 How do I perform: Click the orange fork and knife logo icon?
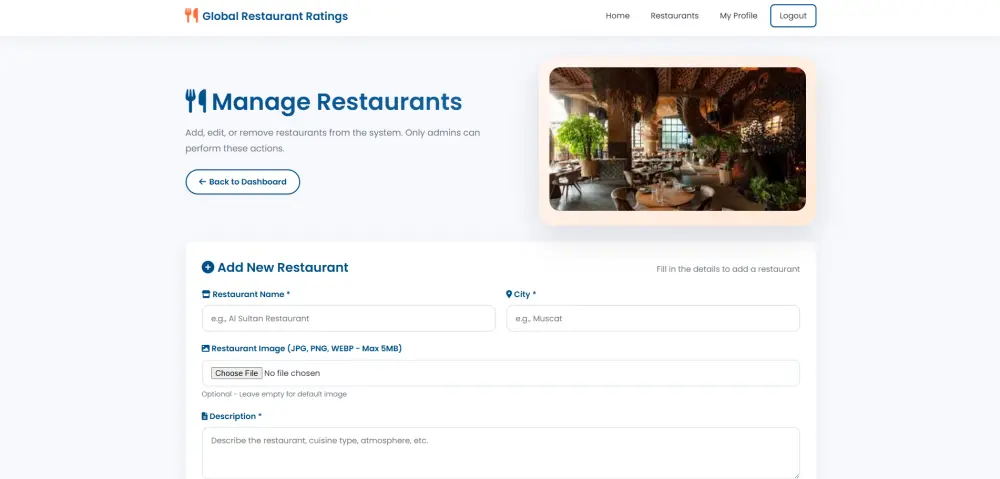(x=191, y=15)
